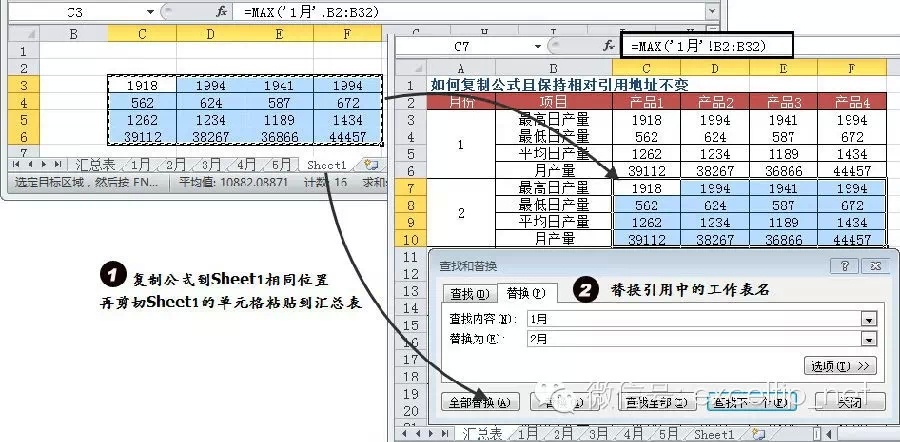Open 5月 sheet tab in right window

[x=668, y=433]
